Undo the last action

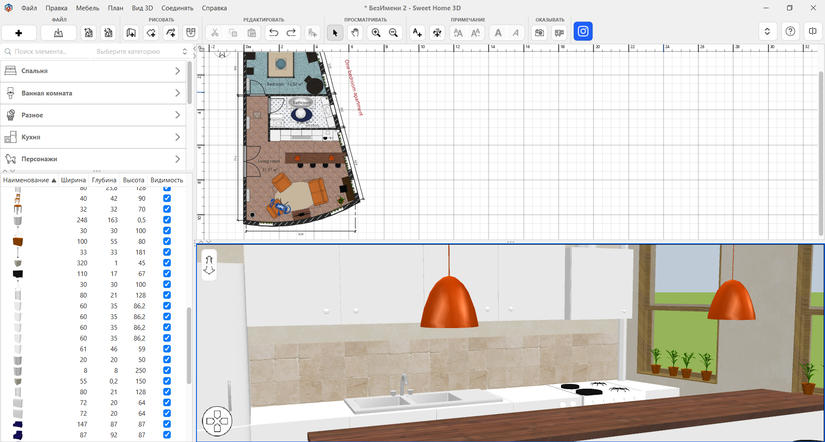coord(273,33)
